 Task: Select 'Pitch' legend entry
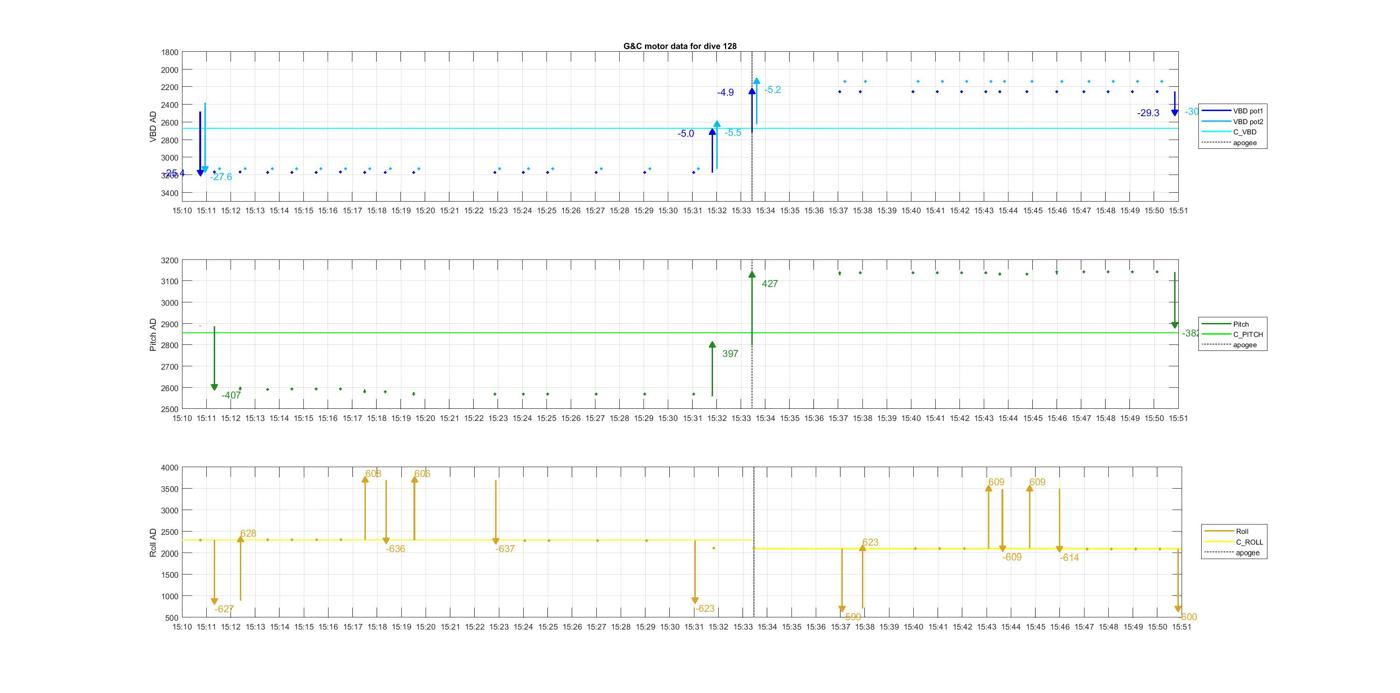[x=1242, y=324]
